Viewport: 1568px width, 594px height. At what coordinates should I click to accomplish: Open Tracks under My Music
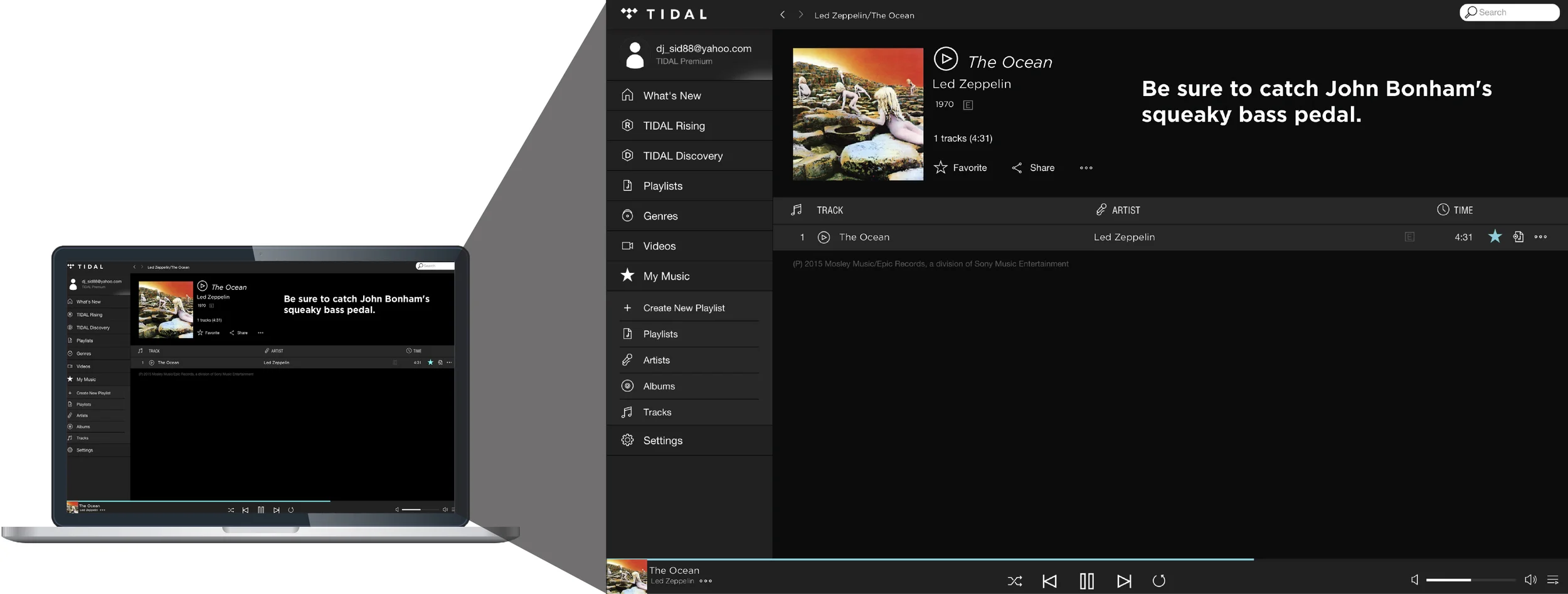689,412
